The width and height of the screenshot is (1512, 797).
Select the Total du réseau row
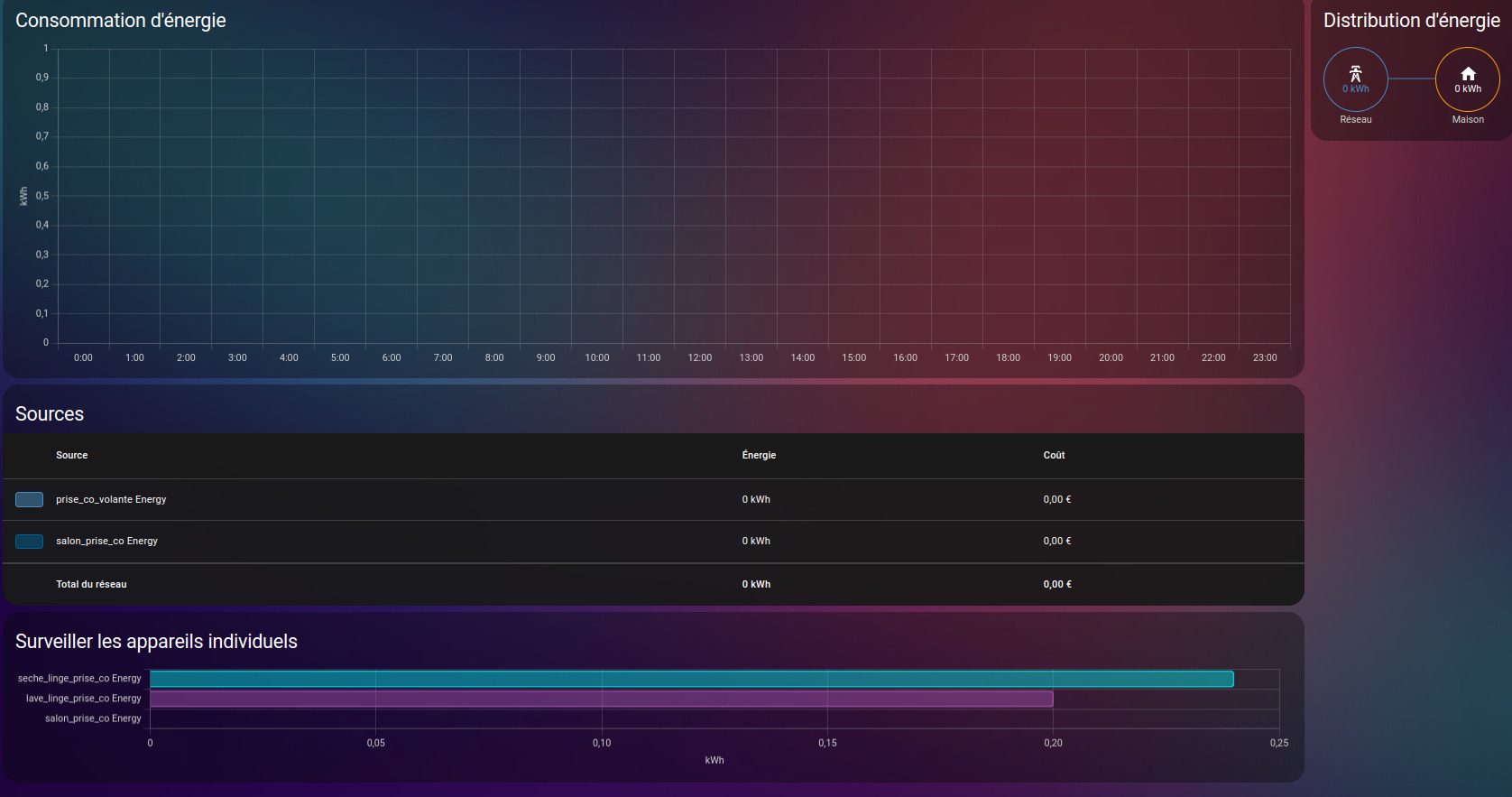tap(91, 584)
